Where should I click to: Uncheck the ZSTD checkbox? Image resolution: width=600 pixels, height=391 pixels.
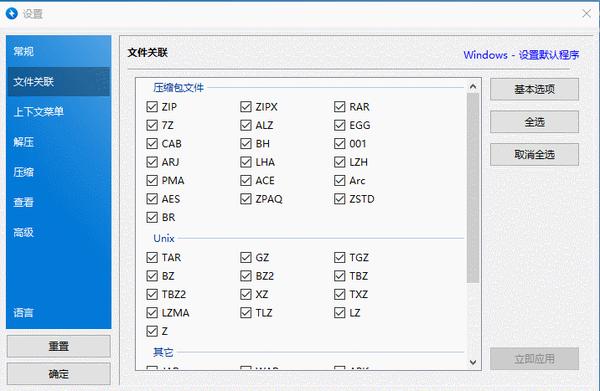[x=339, y=199]
